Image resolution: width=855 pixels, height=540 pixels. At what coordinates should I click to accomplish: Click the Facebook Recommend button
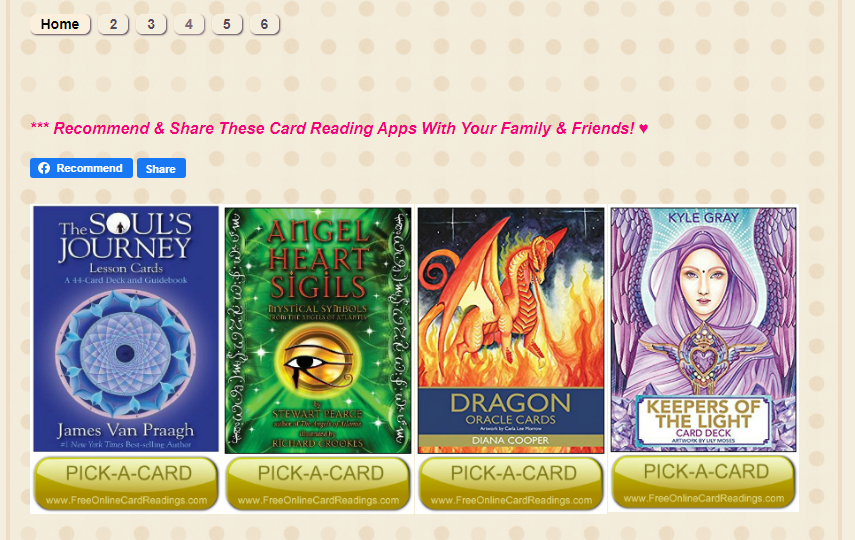pos(81,168)
